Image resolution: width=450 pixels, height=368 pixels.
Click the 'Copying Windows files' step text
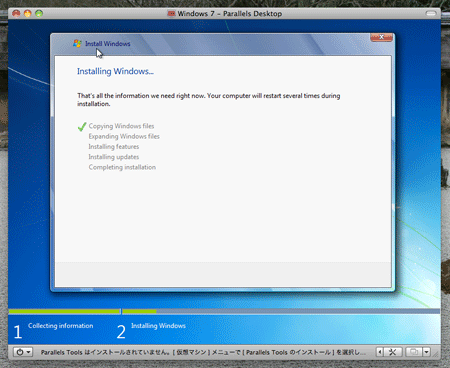(121, 126)
